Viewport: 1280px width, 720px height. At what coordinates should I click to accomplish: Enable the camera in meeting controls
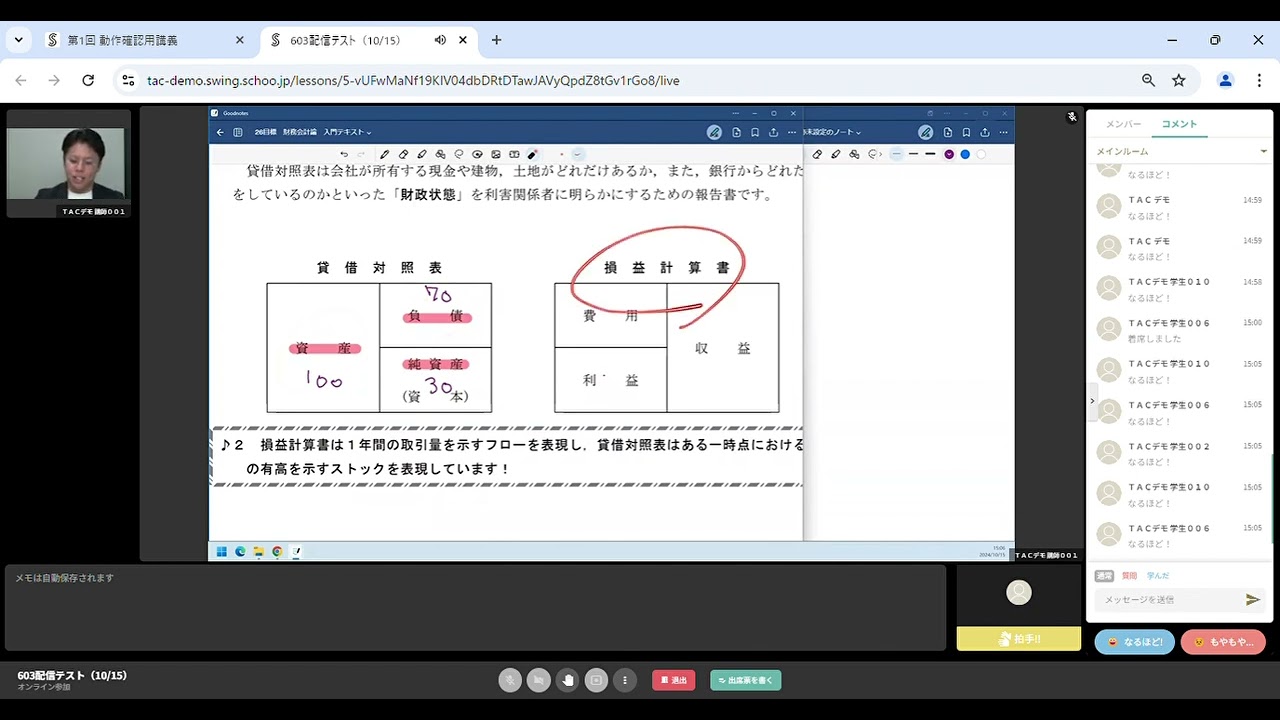538,680
